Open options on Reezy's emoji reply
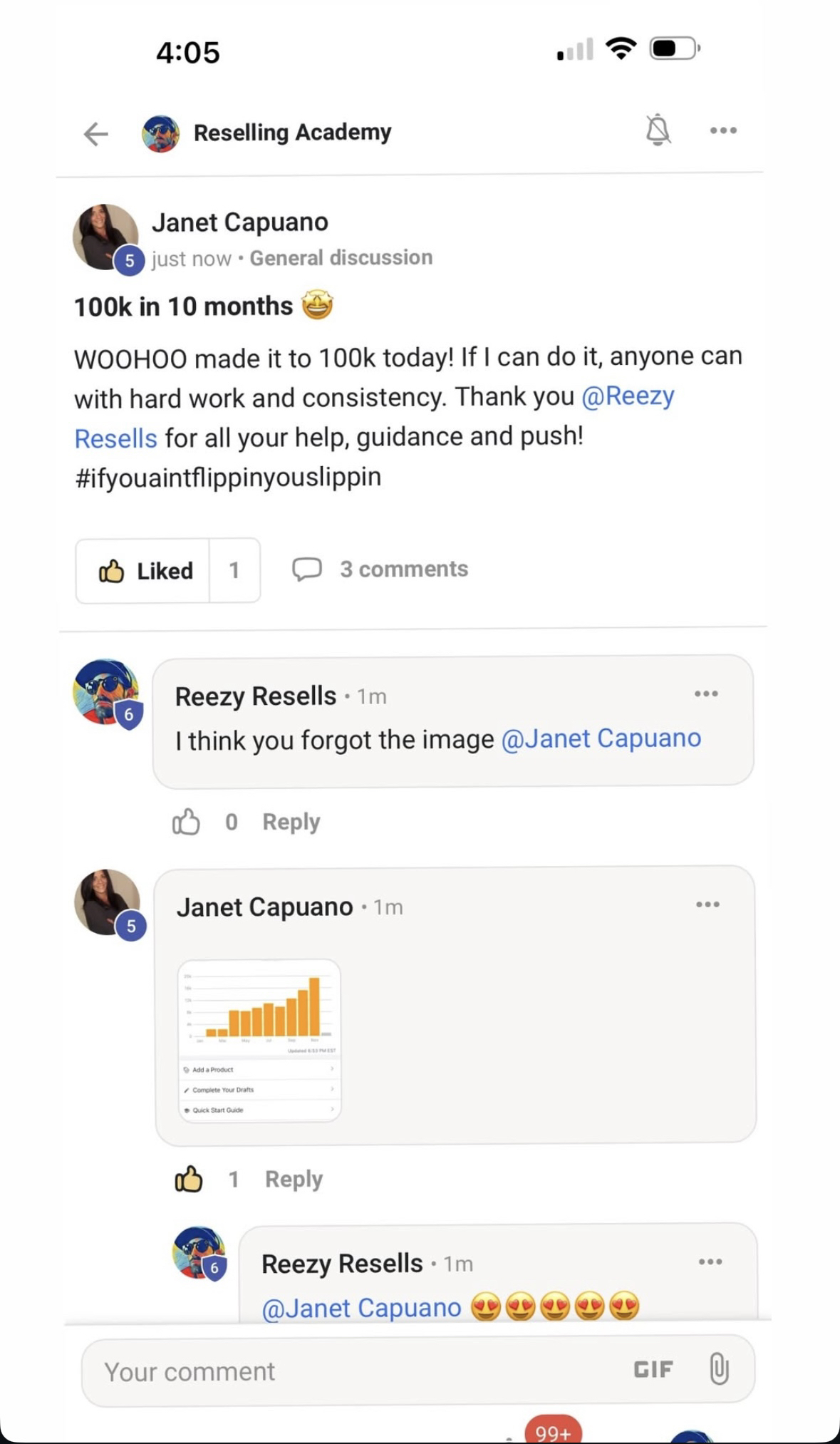 coord(710,1262)
